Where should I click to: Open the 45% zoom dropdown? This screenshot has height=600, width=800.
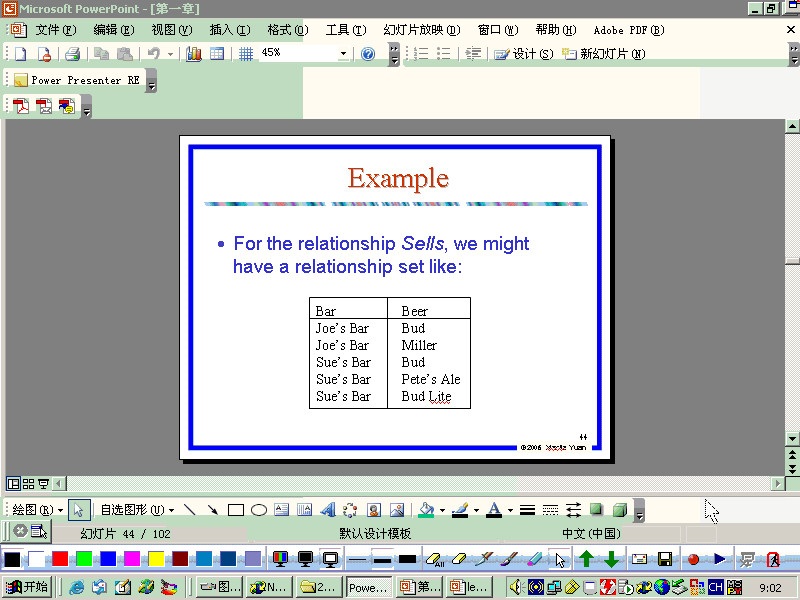coord(343,53)
